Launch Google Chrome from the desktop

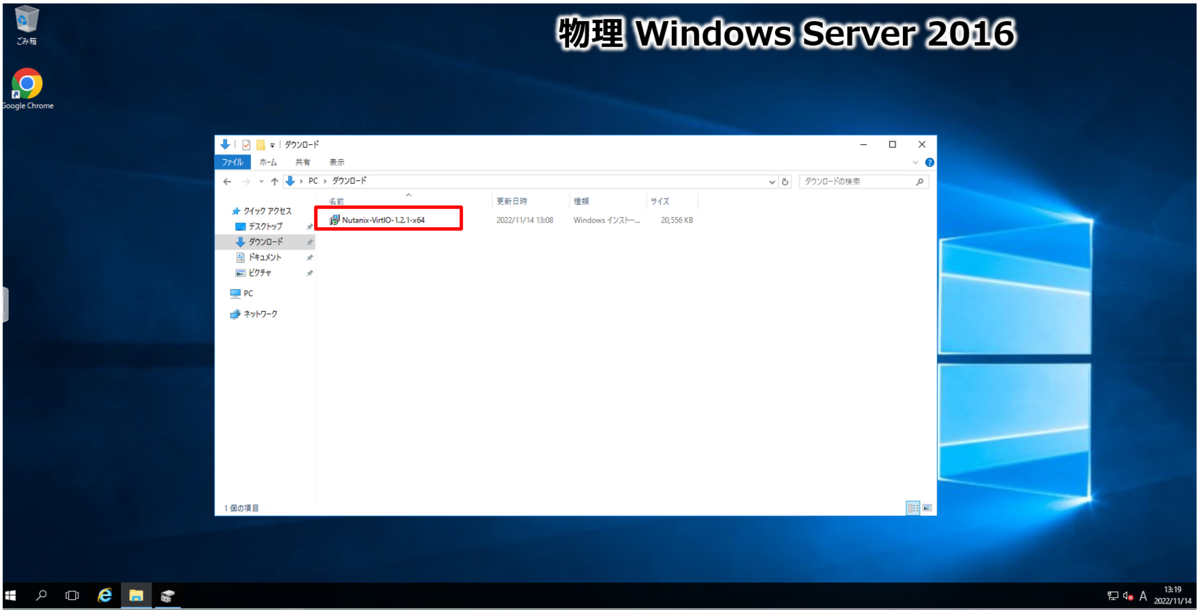[x=27, y=89]
